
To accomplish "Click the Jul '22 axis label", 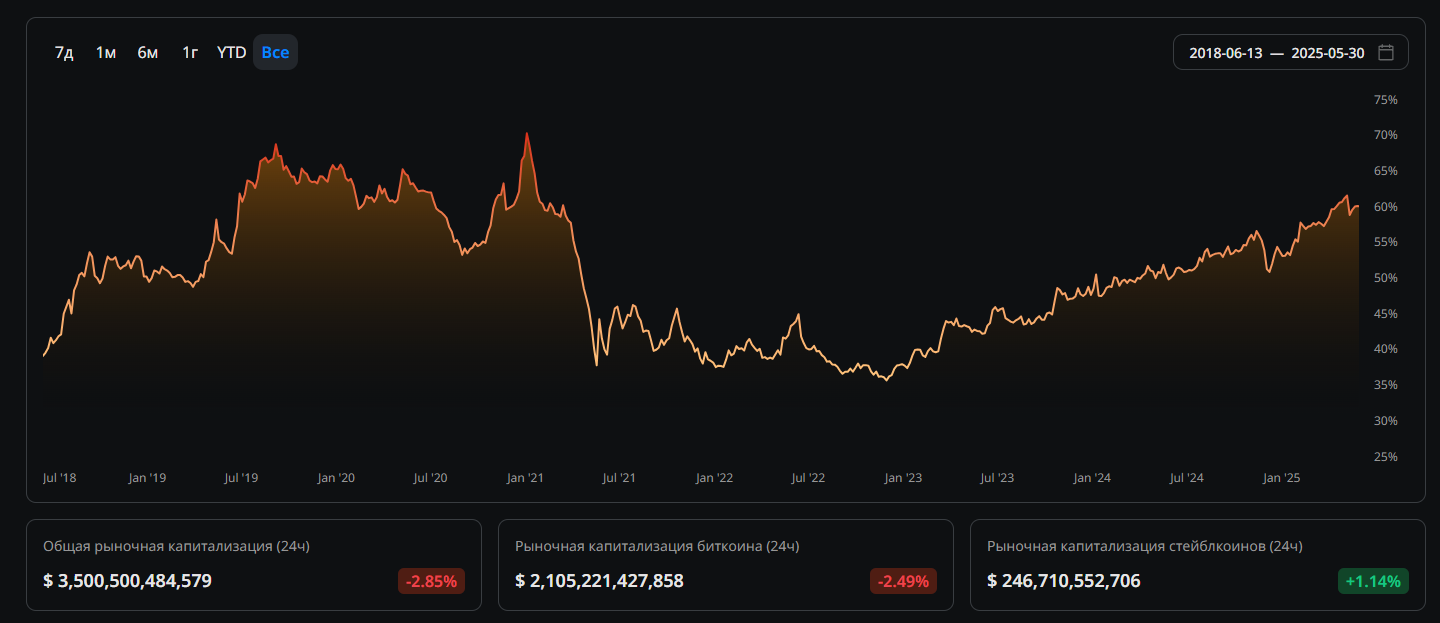I will pyautogui.click(x=808, y=478).
